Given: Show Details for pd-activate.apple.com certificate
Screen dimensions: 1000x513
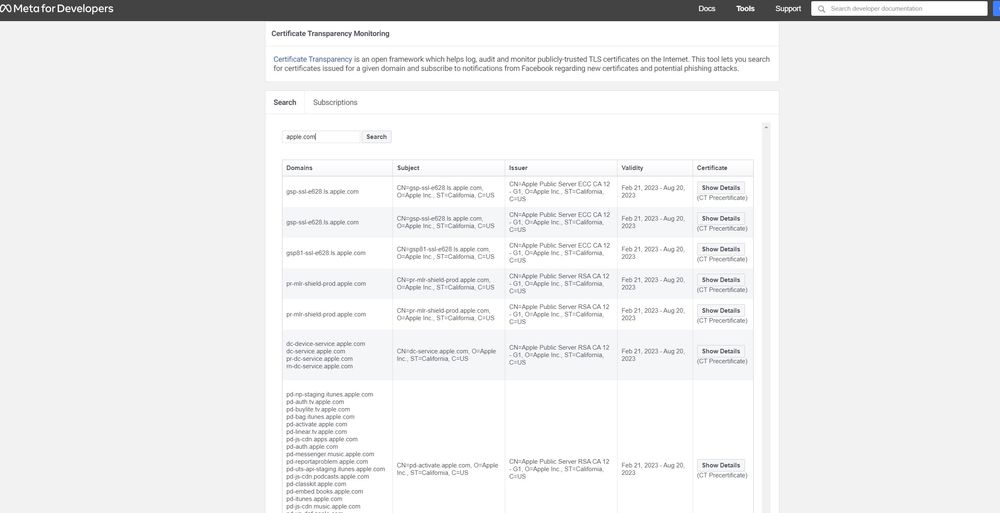Looking at the screenshot, I should point(720,465).
